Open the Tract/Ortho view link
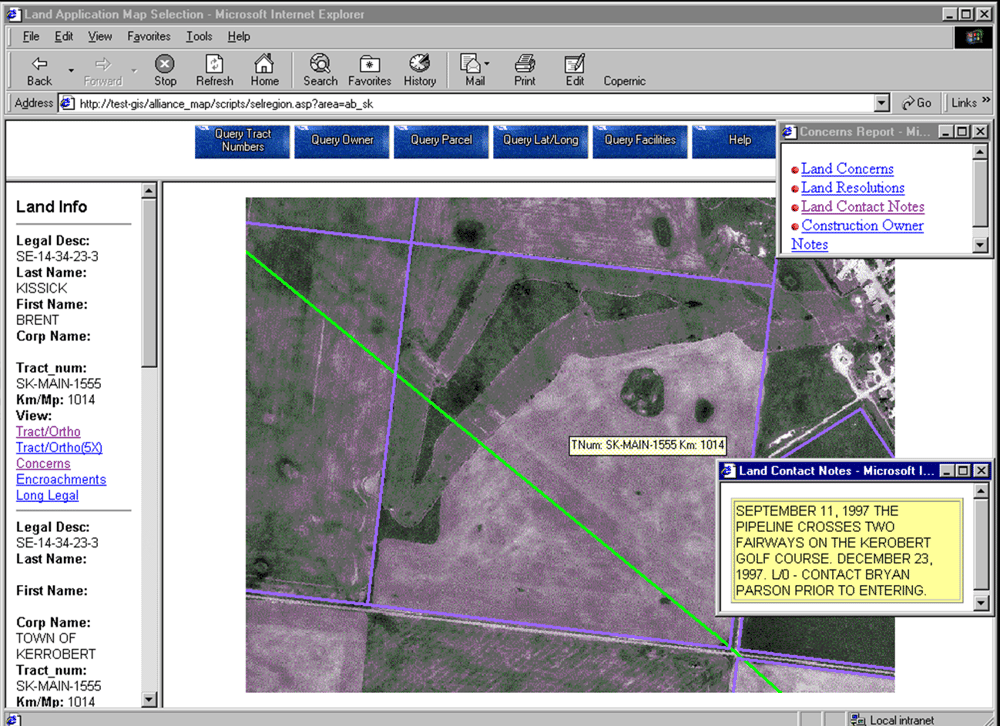 pyautogui.click(x=48, y=432)
